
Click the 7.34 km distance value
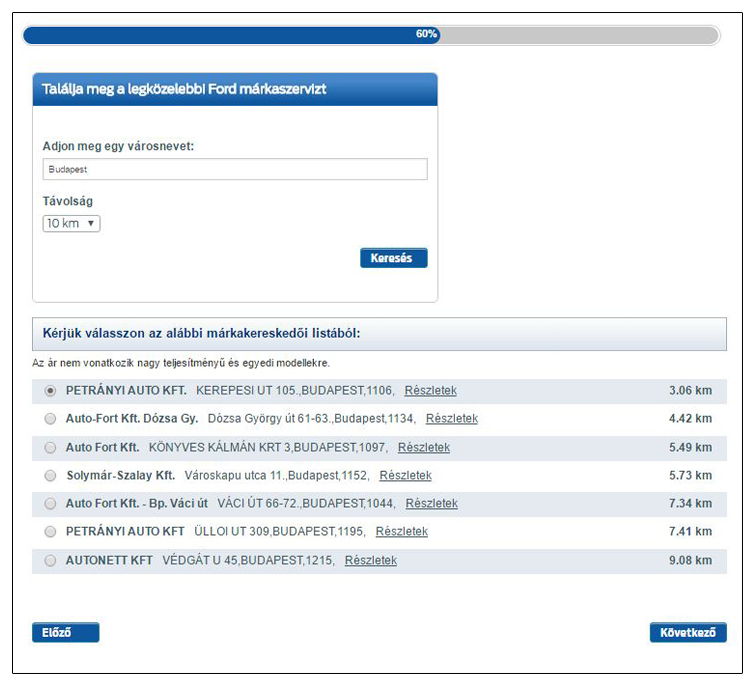pos(690,503)
